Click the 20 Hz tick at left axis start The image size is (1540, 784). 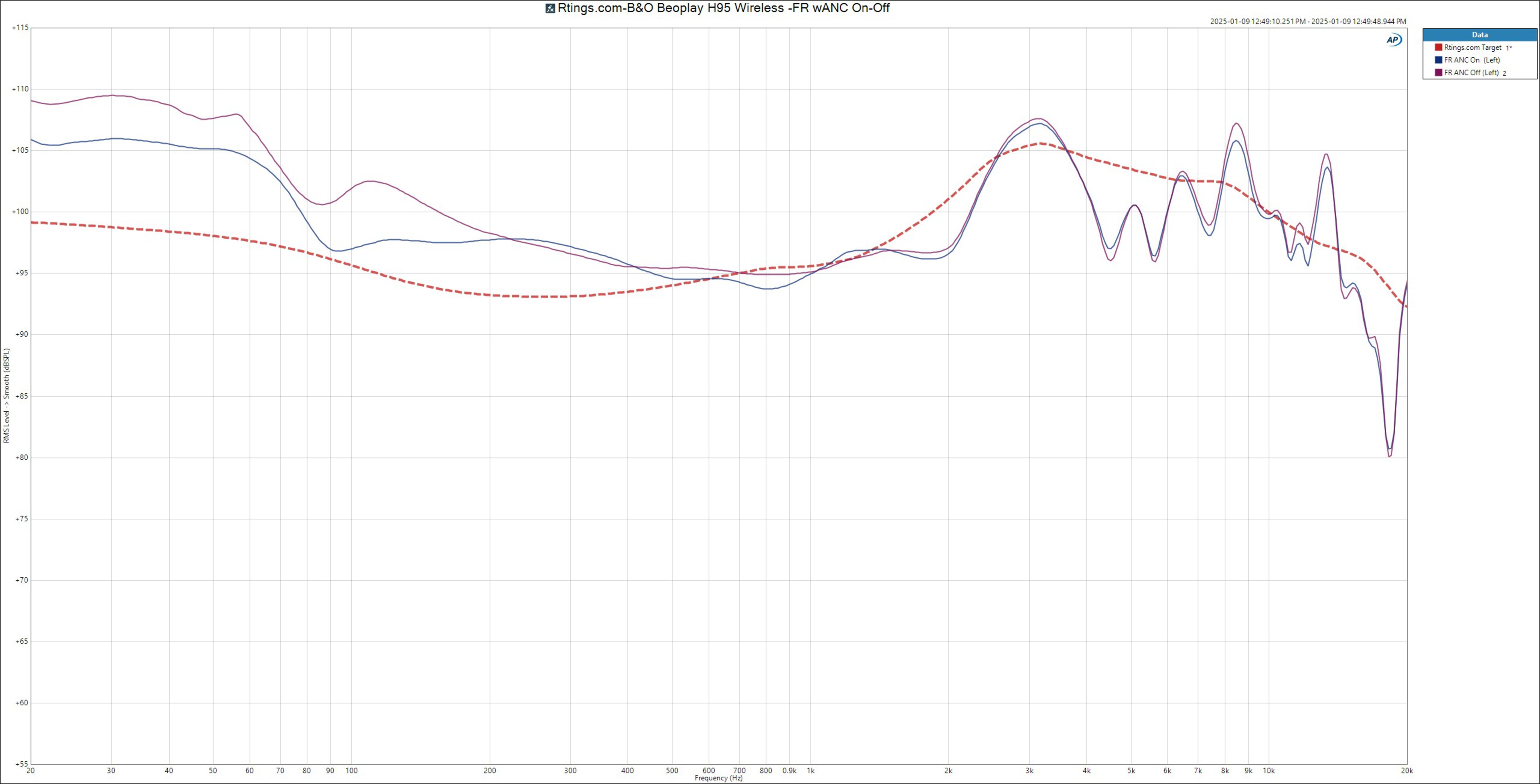tap(30, 771)
